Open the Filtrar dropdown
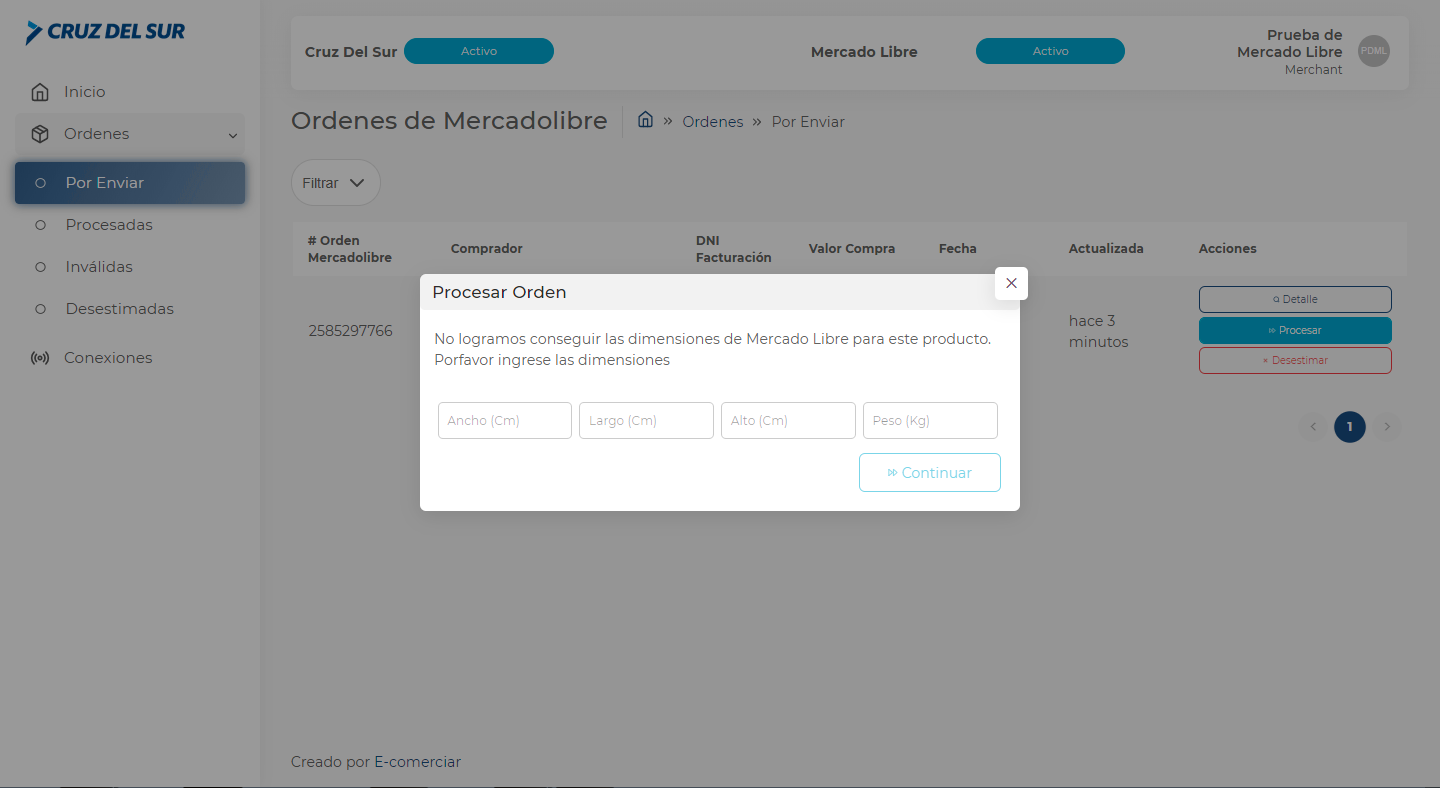 [x=335, y=183]
